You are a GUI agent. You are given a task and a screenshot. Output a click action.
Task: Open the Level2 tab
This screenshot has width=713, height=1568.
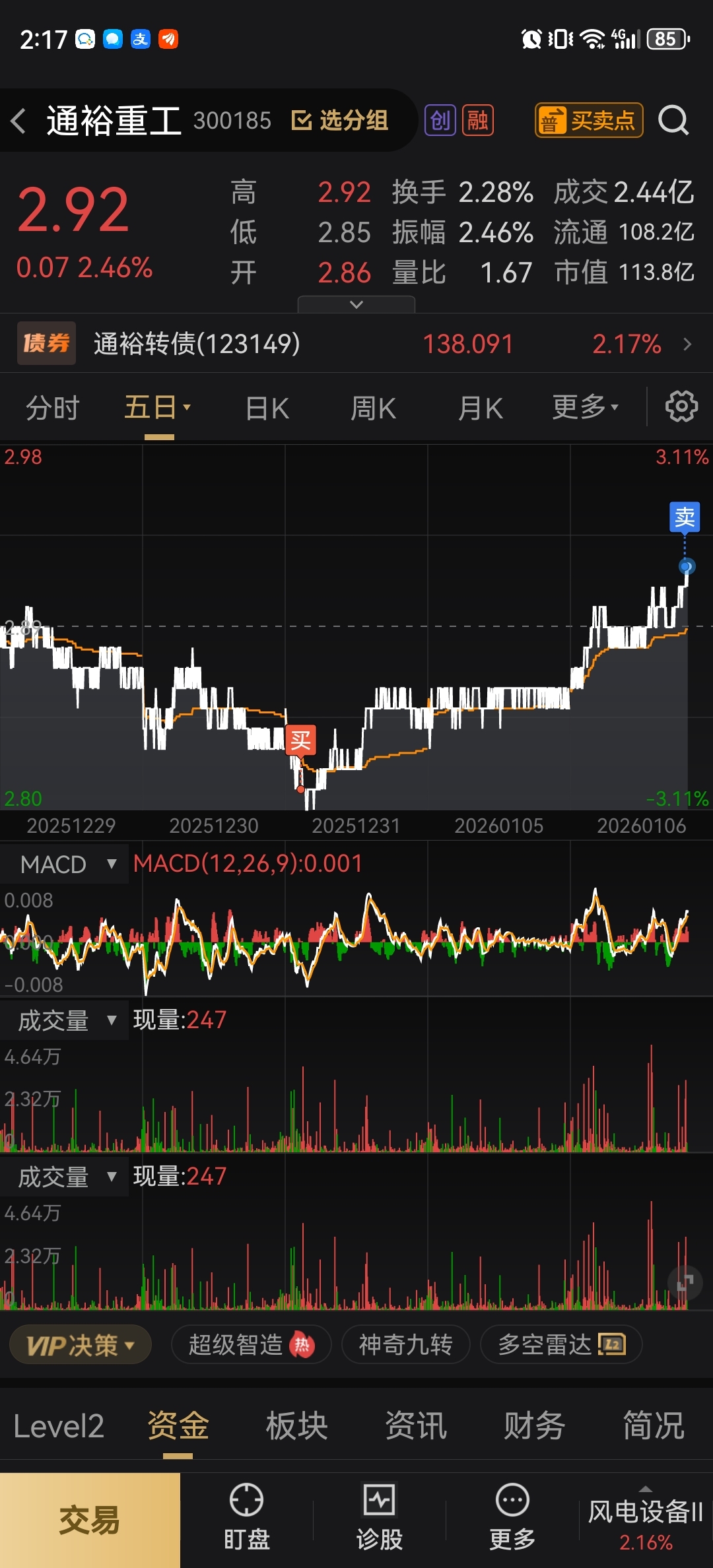(x=59, y=1426)
